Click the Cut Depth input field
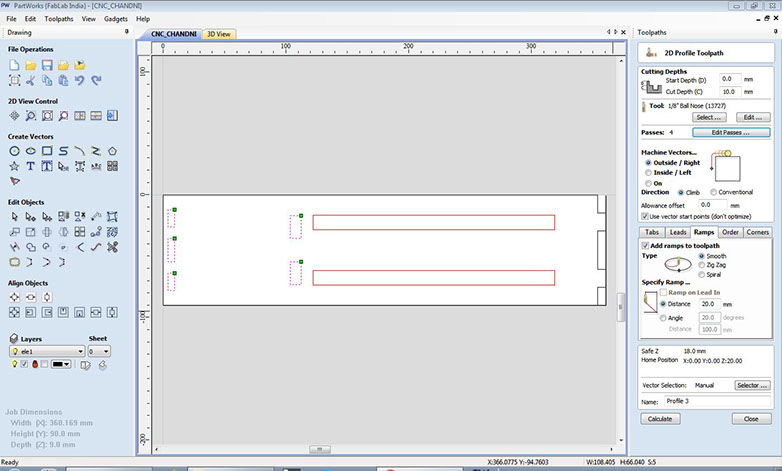 [730, 92]
